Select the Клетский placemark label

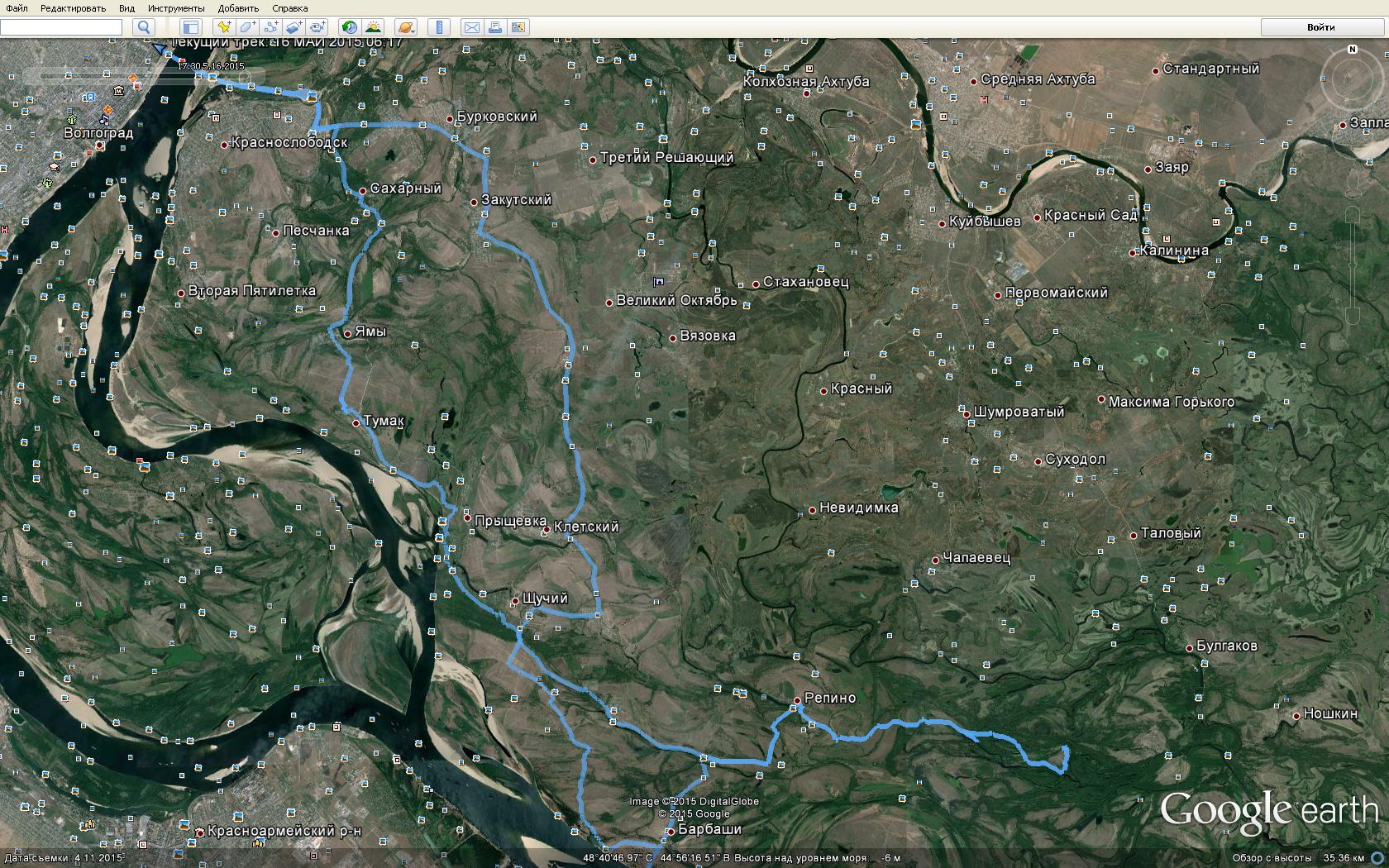click(x=585, y=527)
